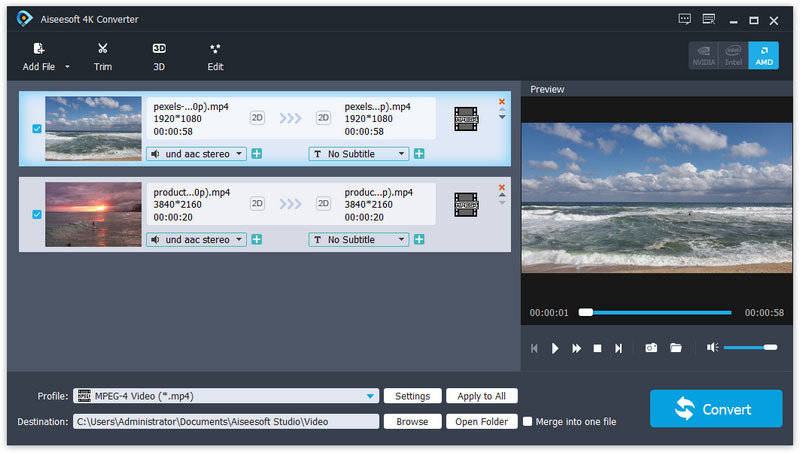Image resolution: width=800 pixels, height=453 pixels.
Task: Mute preview with the speaker icon
Action: (712, 348)
